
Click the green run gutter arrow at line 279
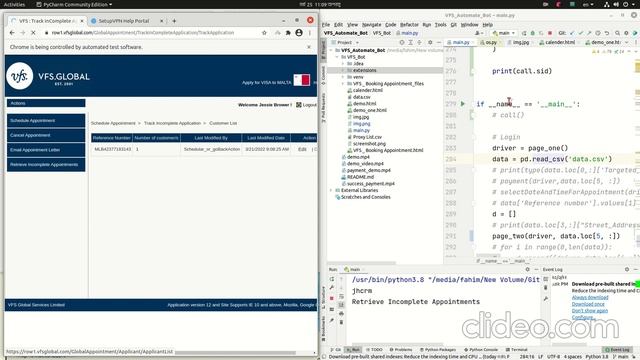(462, 104)
